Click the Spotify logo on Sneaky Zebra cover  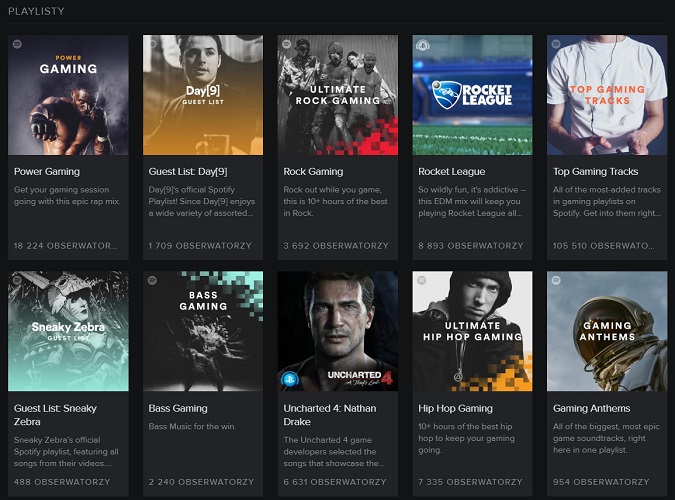click(x=17, y=280)
